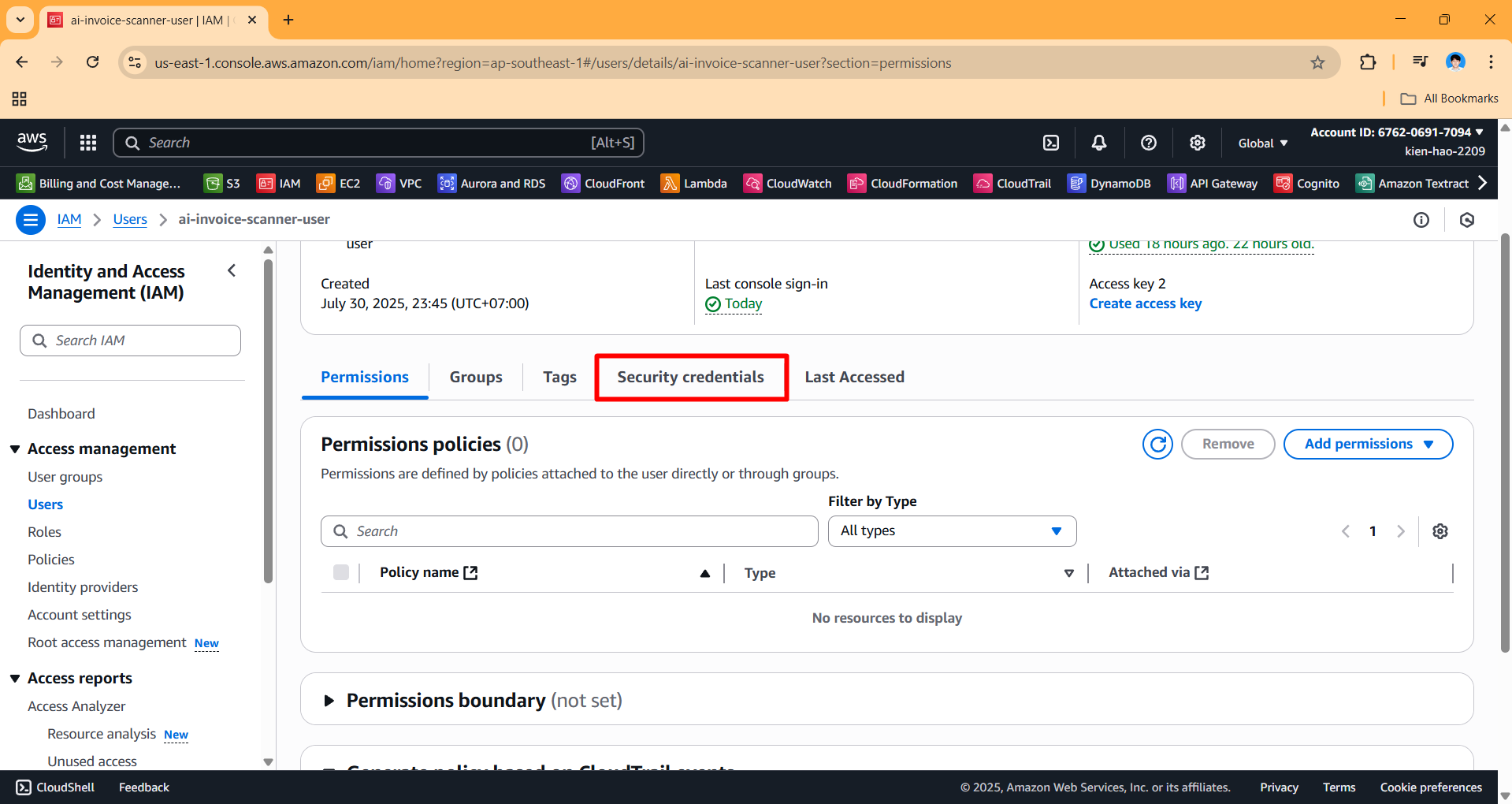Open the S3 console bookmark
1512x804 pixels.
[x=221, y=183]
